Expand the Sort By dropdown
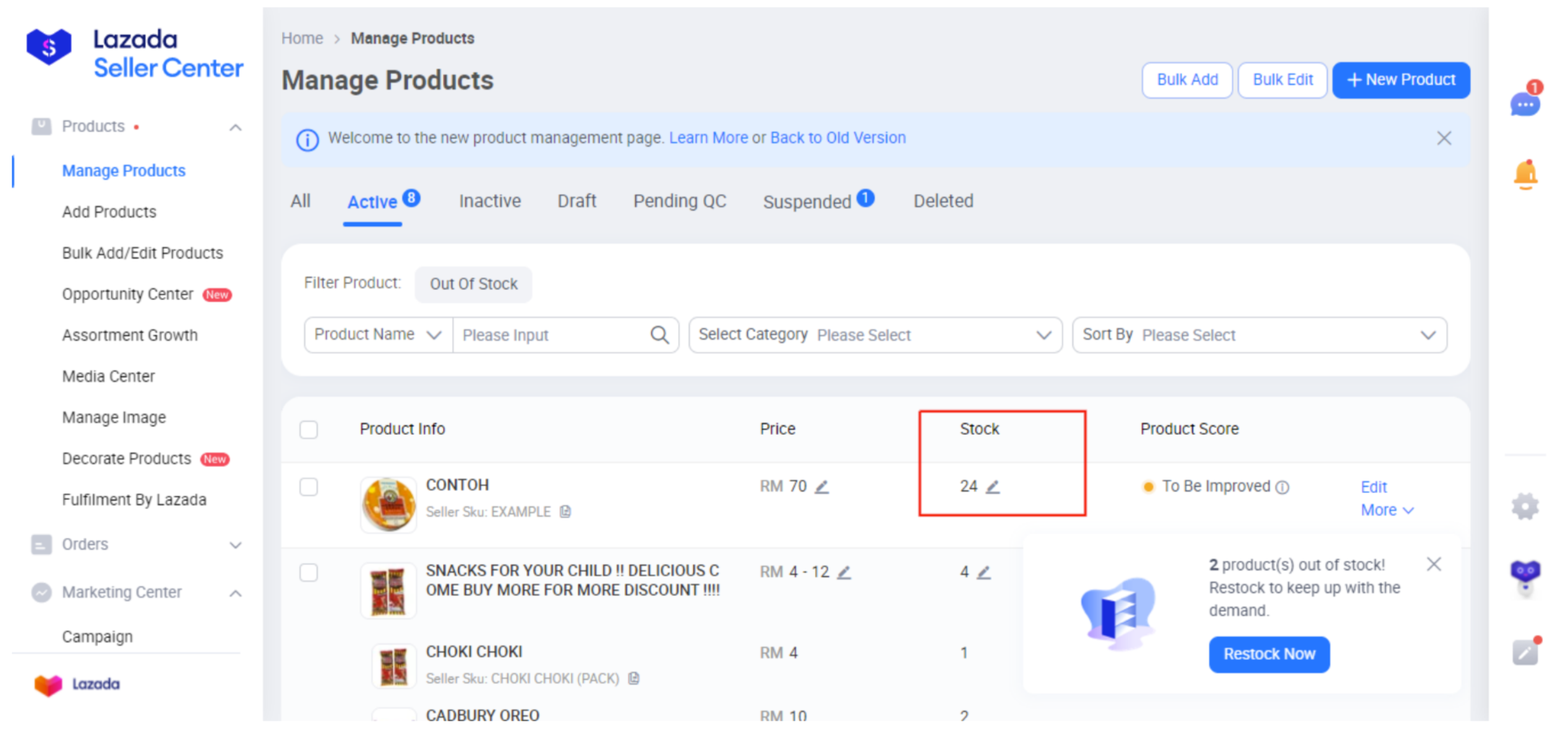 [1259, 335]
